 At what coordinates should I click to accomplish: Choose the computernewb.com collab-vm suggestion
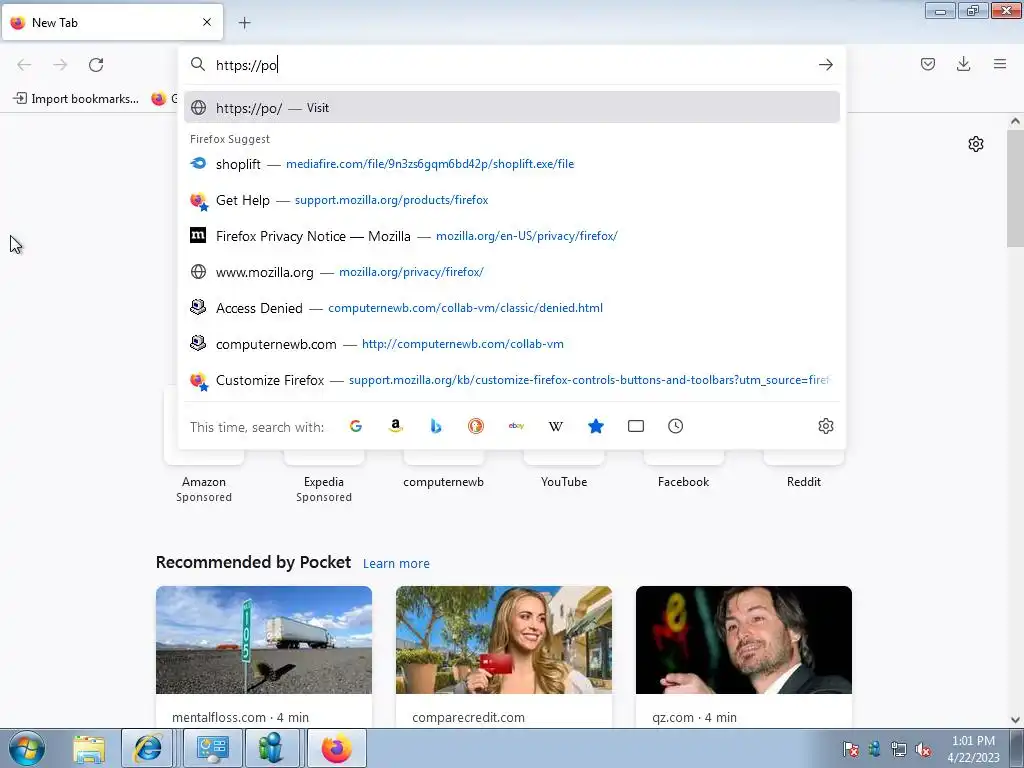pyautogui.click(x=511, y=344)
